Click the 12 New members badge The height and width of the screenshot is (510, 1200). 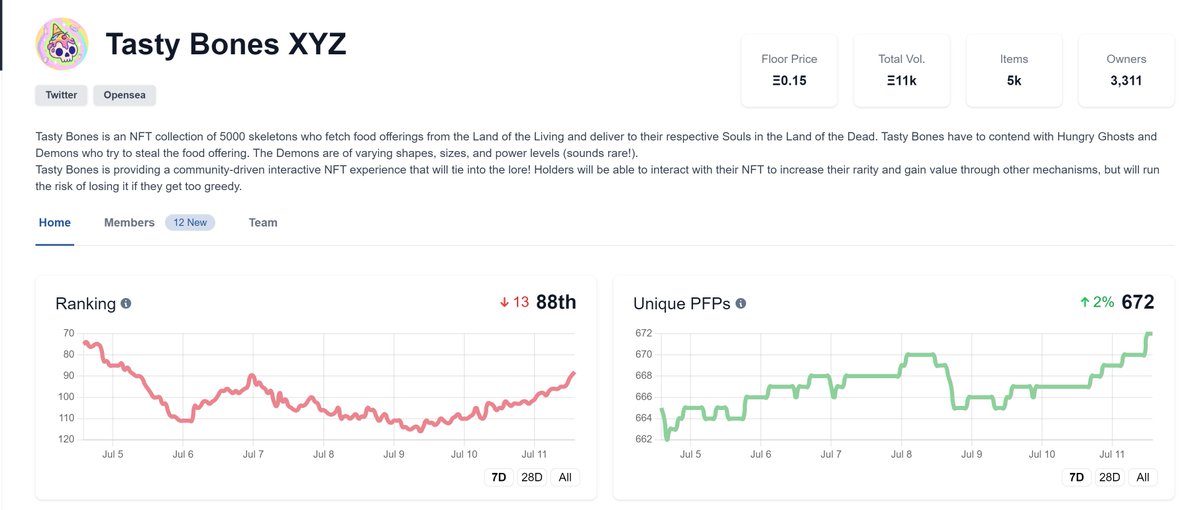coord(190,222)
